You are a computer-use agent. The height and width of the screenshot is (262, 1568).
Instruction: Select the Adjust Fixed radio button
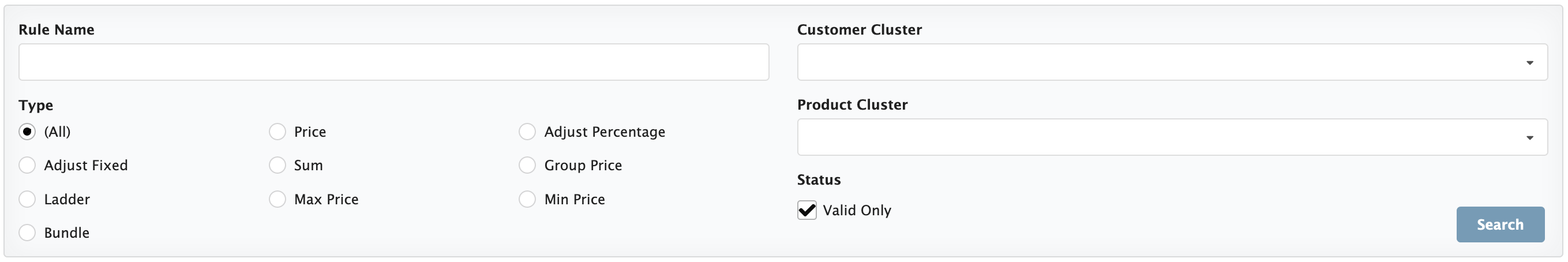27,165
